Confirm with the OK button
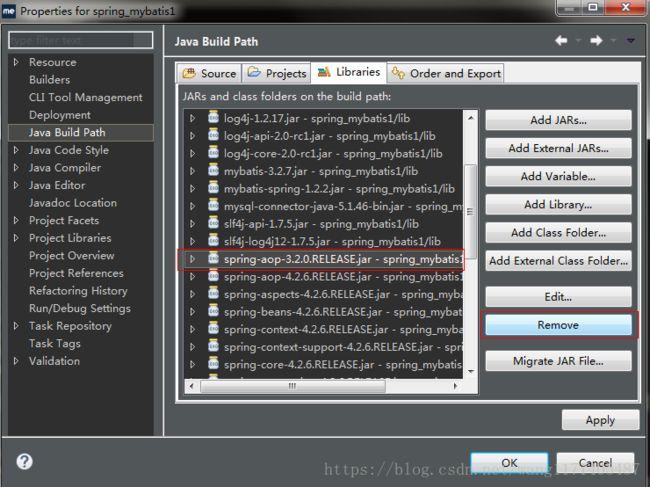The image size is (650, 487). (x=509, y=463)
